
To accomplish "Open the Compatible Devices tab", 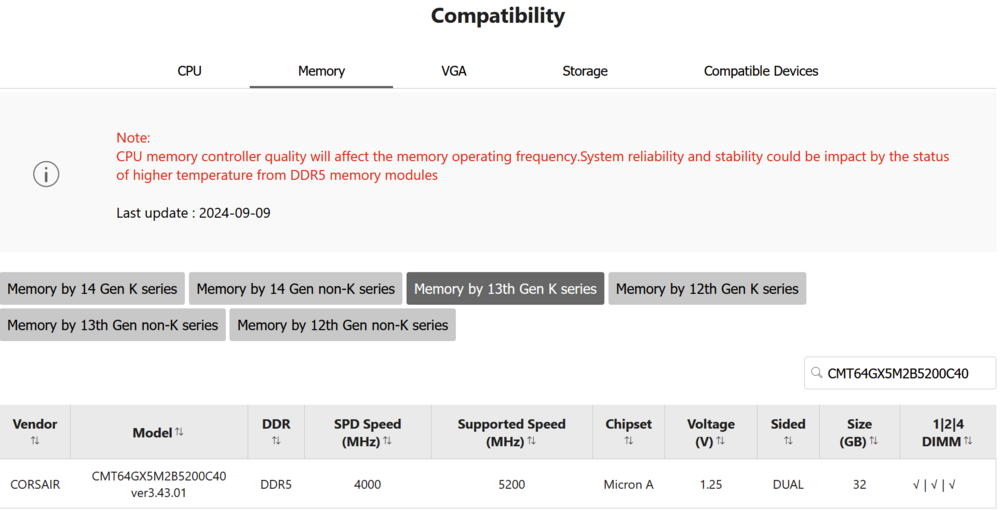I will tap(761, 71).
